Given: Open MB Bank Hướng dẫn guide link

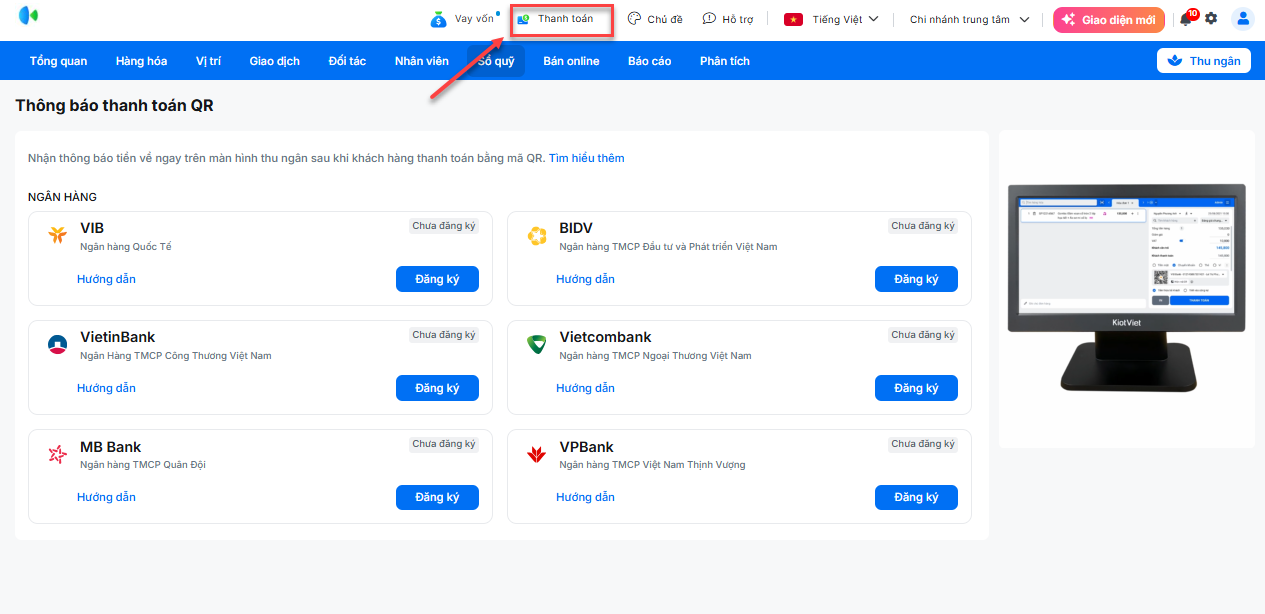Looking at the screenshot, I should pos(106,497).
